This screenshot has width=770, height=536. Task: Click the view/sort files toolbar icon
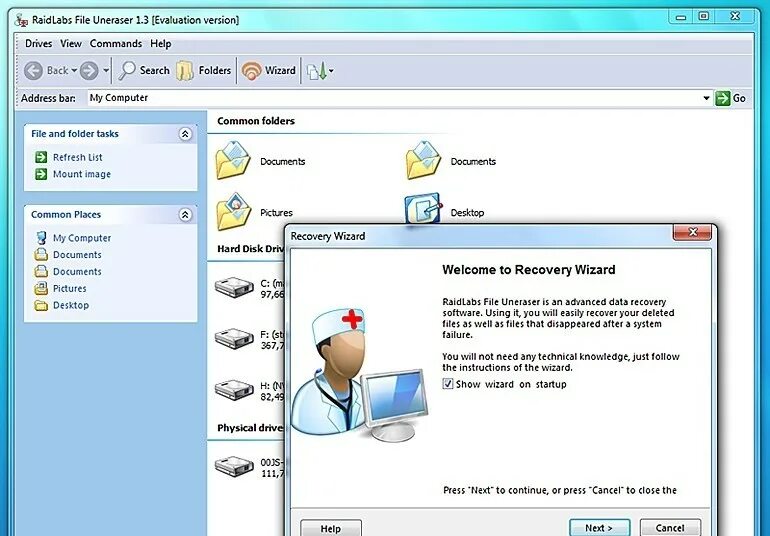click(x=317, y=71)
